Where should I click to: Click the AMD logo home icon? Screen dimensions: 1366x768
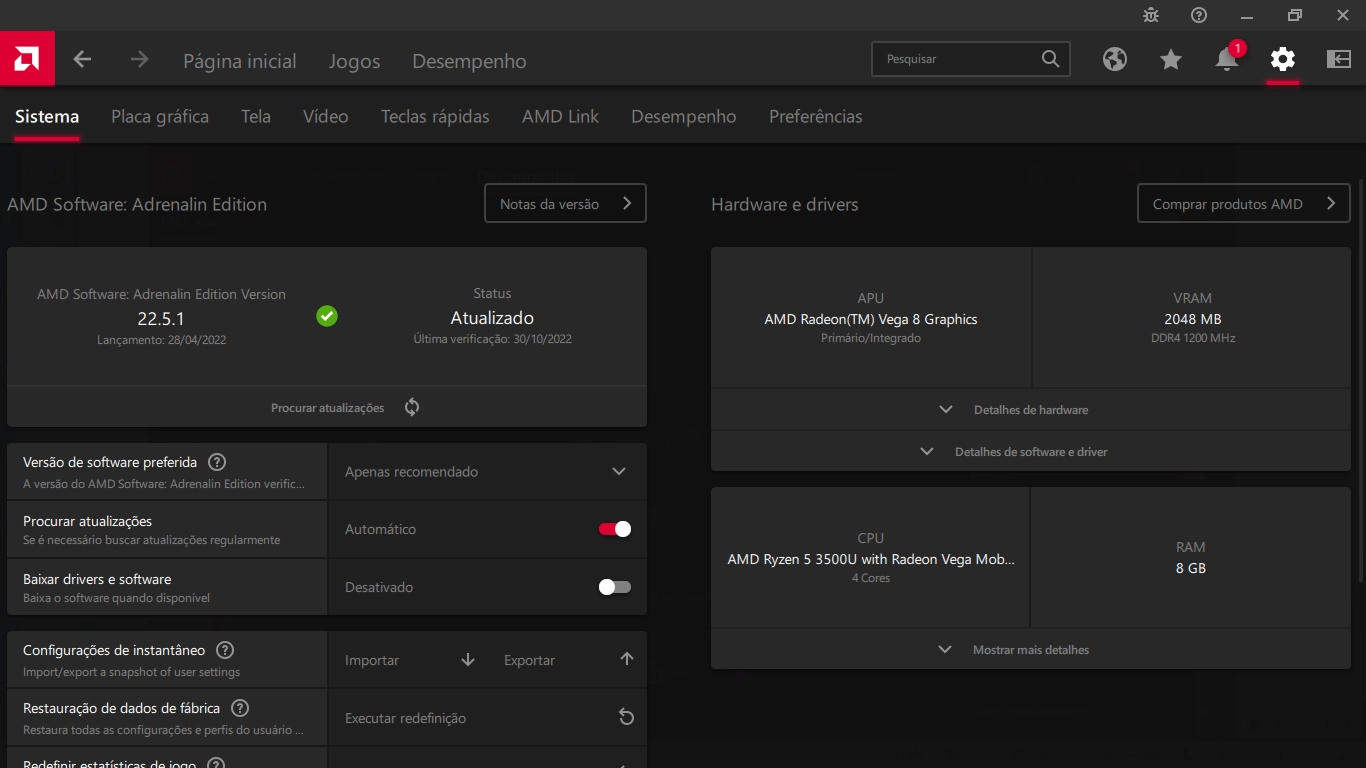pyautogui.click(x=27, y=59)
